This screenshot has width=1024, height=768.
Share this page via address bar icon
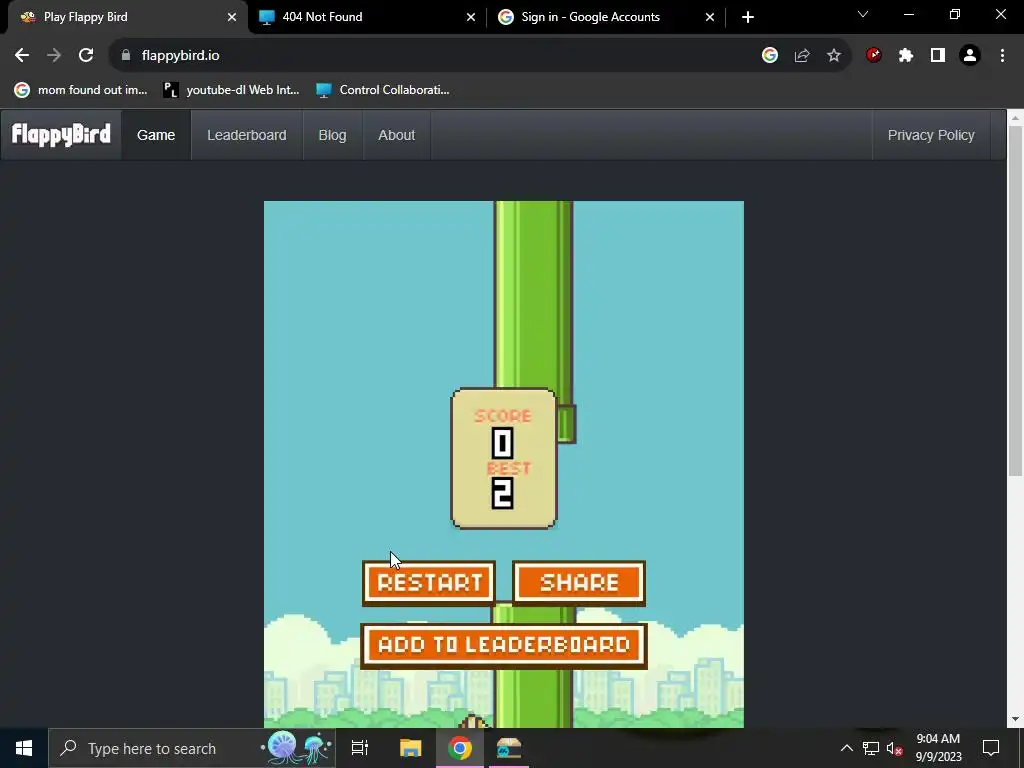802,56
